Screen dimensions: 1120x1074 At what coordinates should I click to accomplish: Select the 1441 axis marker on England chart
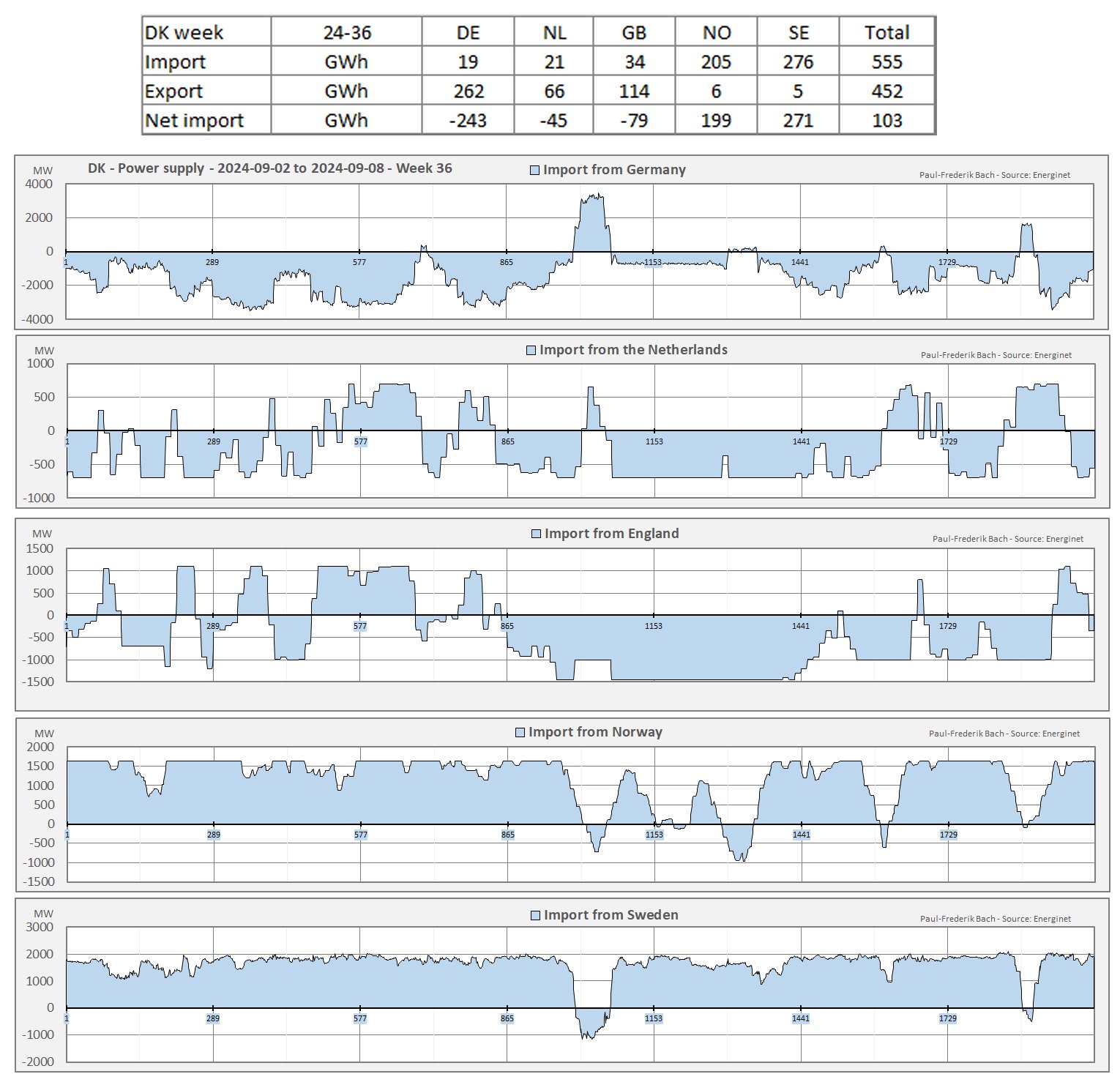pos(801,626)
